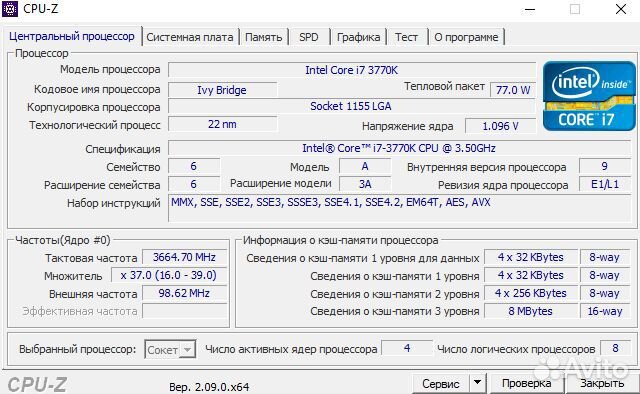Open the Сокет processor selection dropdown

click(x=170, y=350)
